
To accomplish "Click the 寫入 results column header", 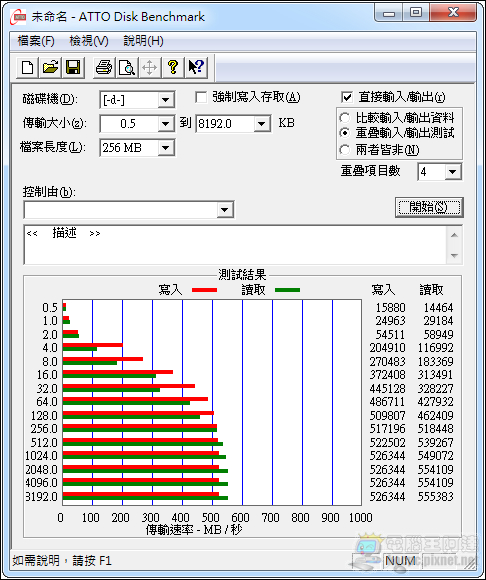I will tap(383, 290).
